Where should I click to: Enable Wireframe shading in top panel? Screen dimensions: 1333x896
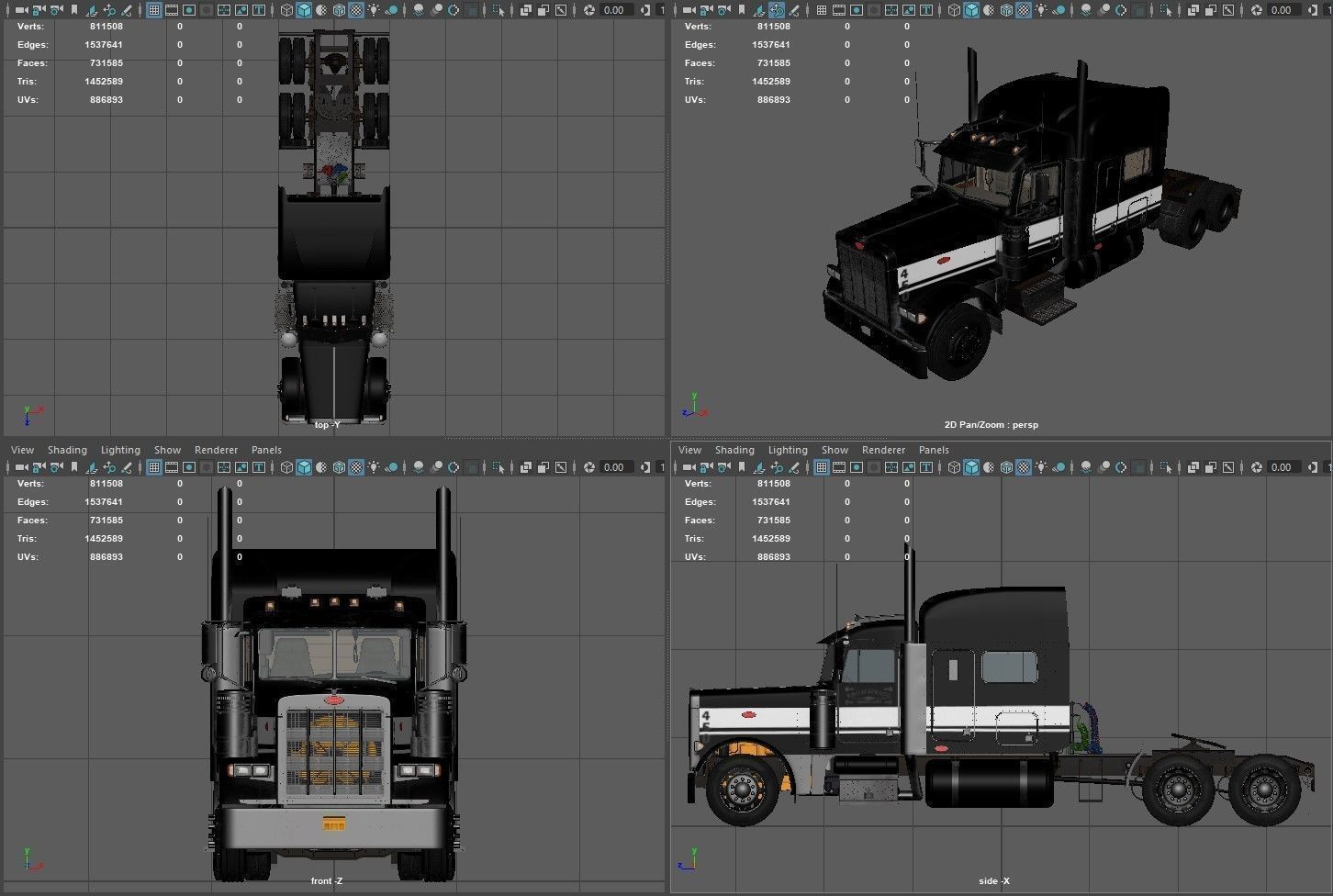tap(286, 10)
